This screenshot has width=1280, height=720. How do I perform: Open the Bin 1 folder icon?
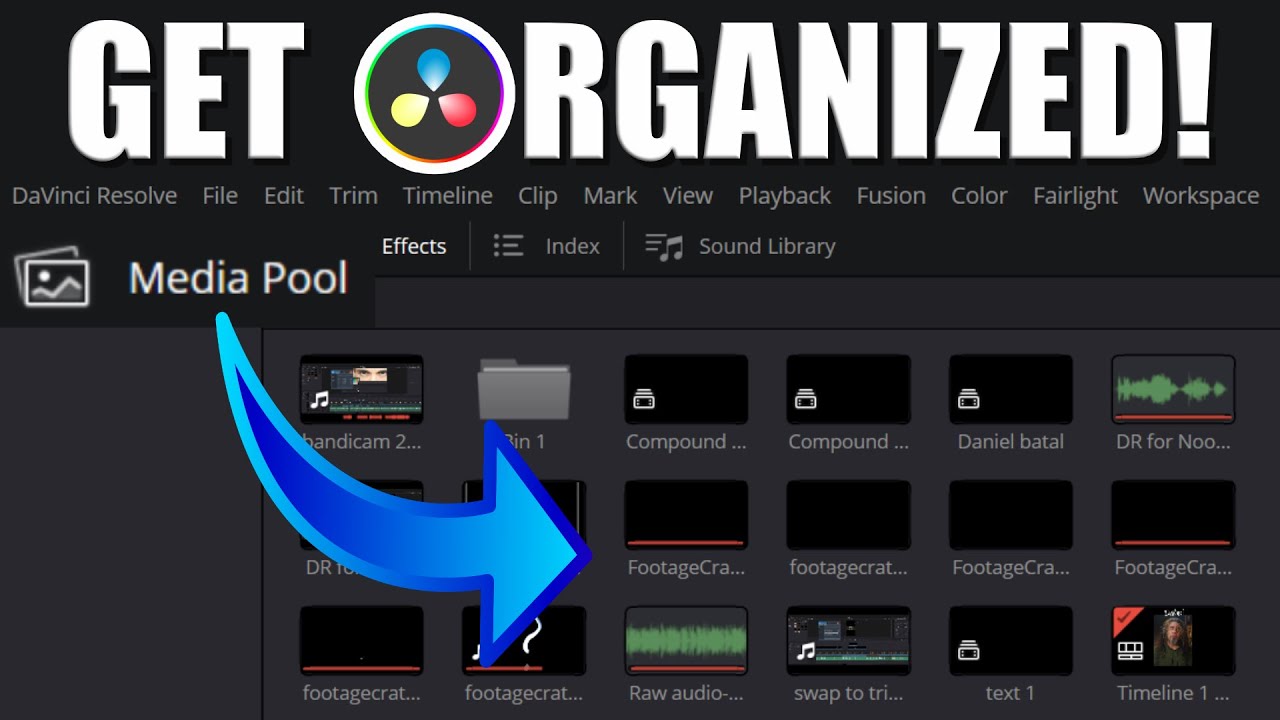524,390
